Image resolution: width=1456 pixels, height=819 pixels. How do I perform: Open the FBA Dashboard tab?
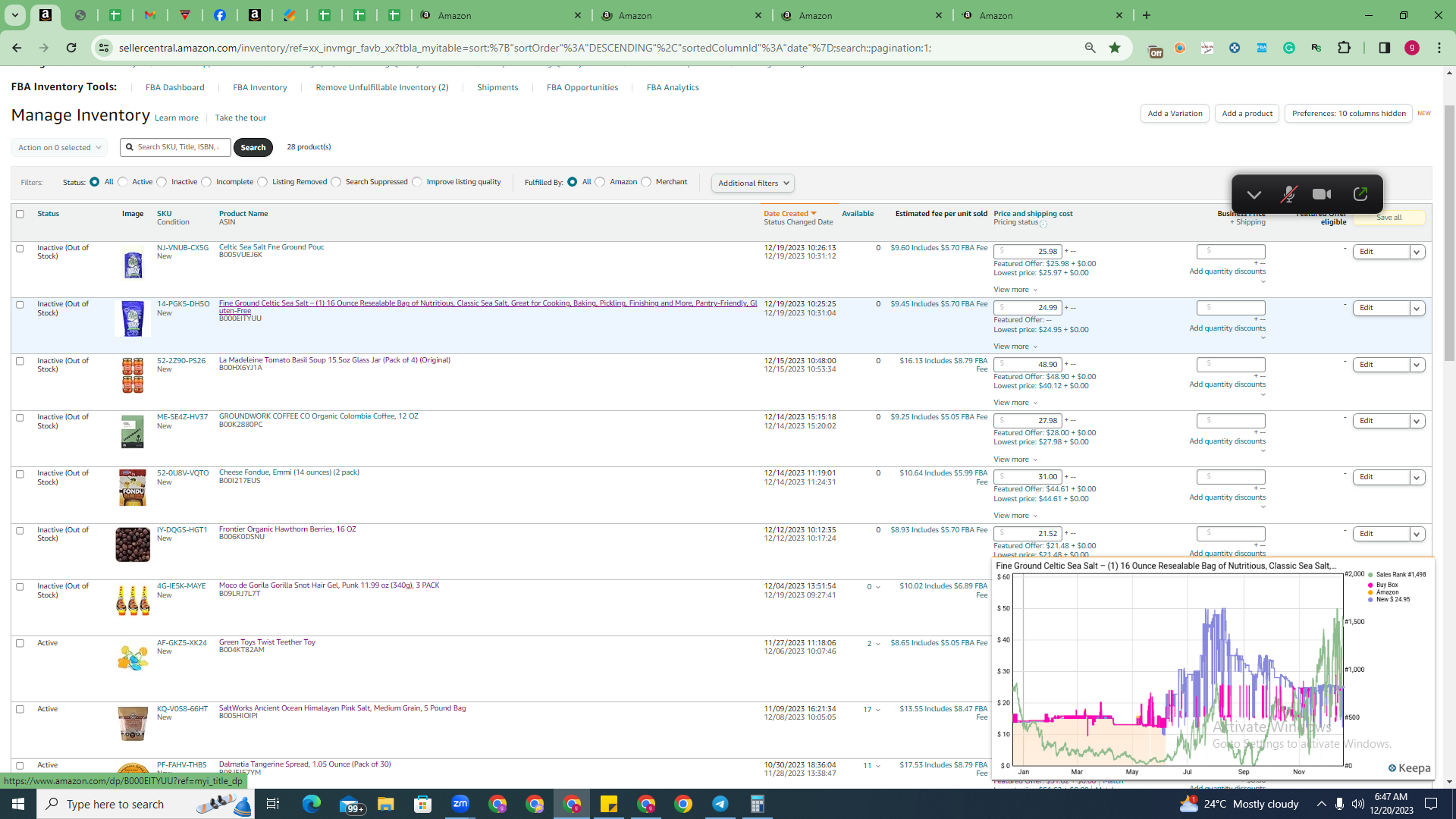(x=174, y=87)
